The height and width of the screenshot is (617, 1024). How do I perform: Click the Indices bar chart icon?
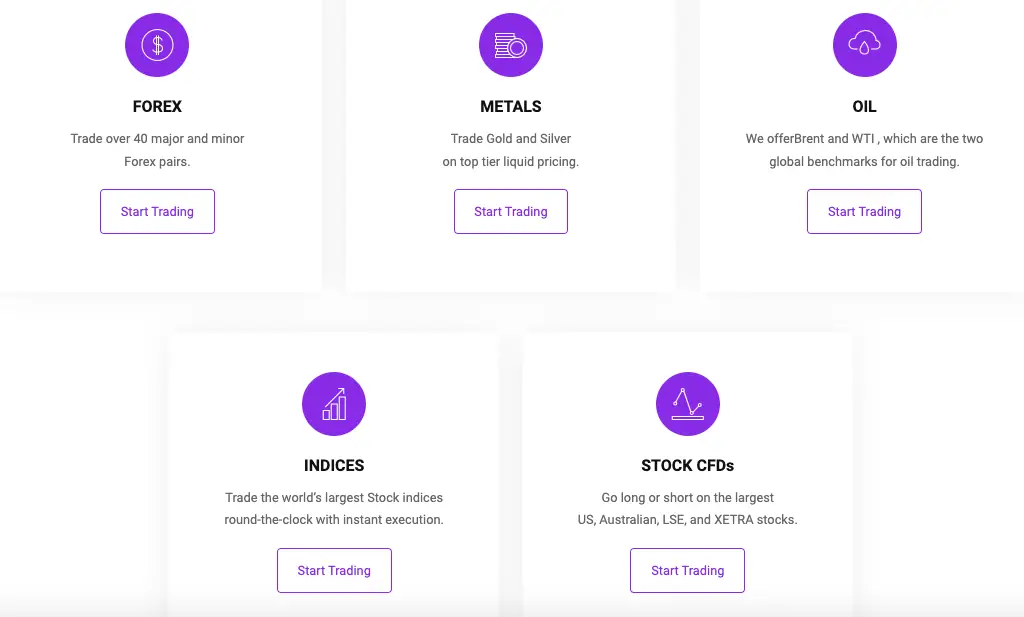[334, 404]
